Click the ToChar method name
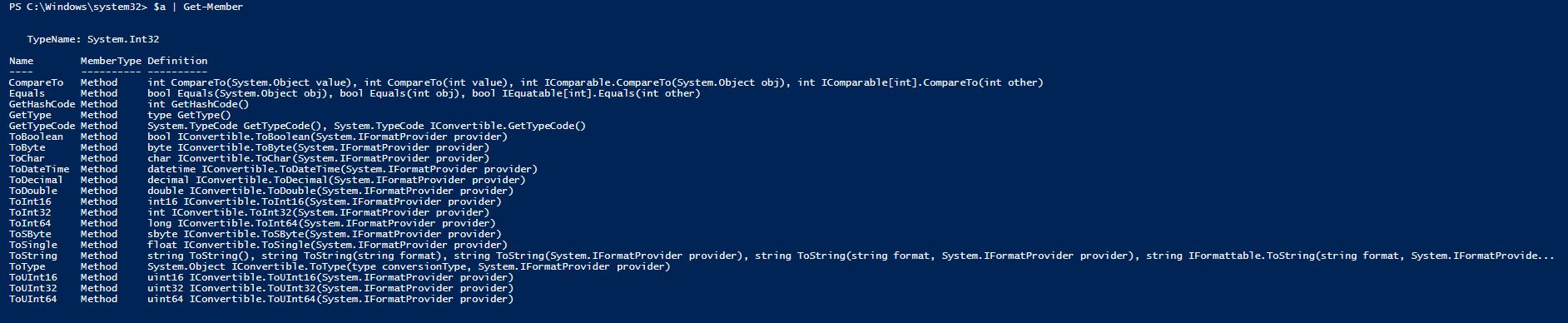This screenshot has height=323, width=1568. coord(27,158)
